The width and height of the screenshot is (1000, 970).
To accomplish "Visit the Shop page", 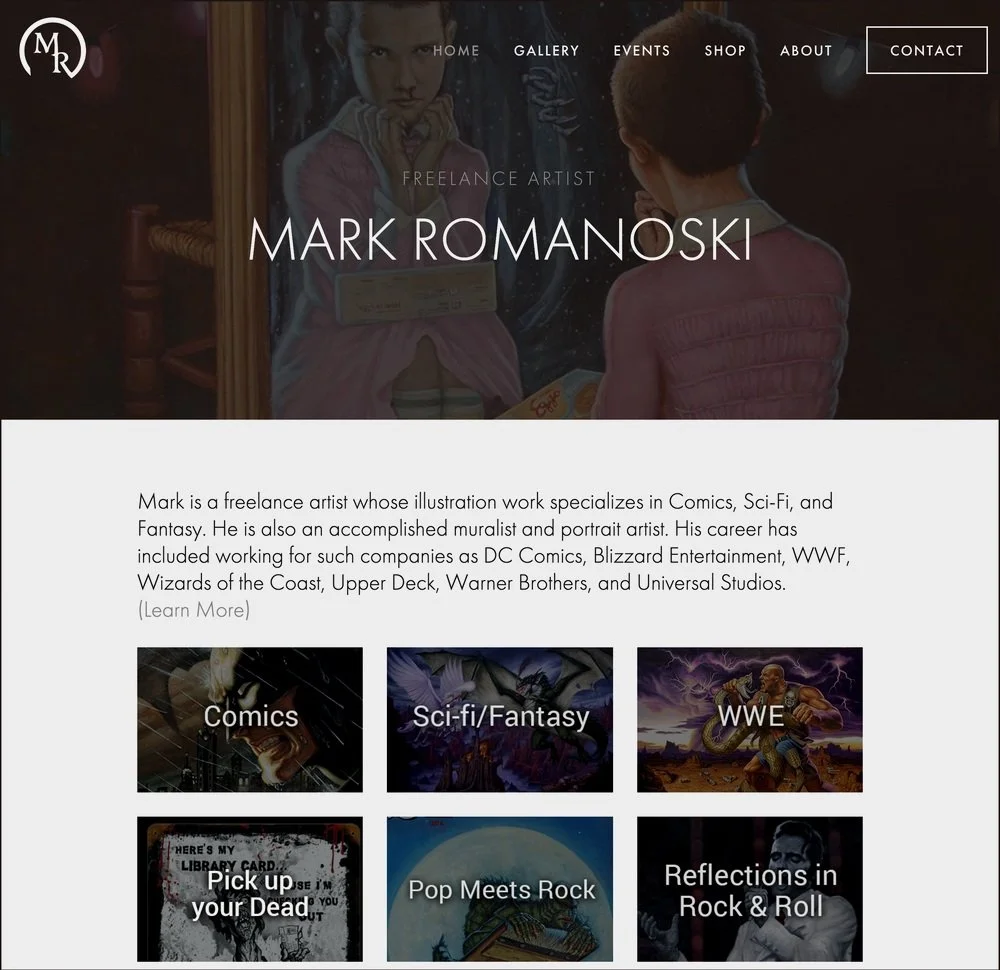I will (725, 50).
